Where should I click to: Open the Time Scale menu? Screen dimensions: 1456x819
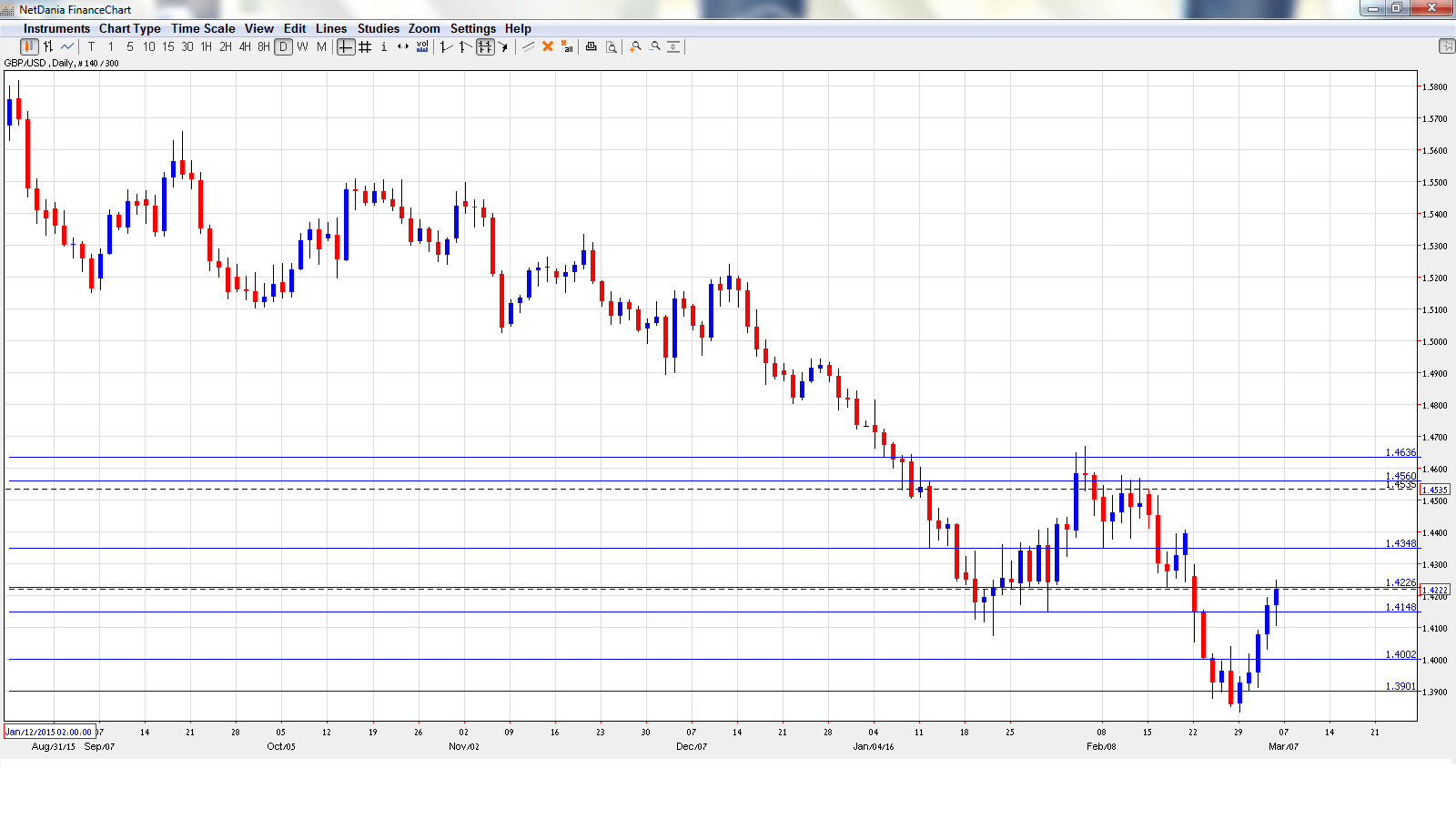[203, 28]
